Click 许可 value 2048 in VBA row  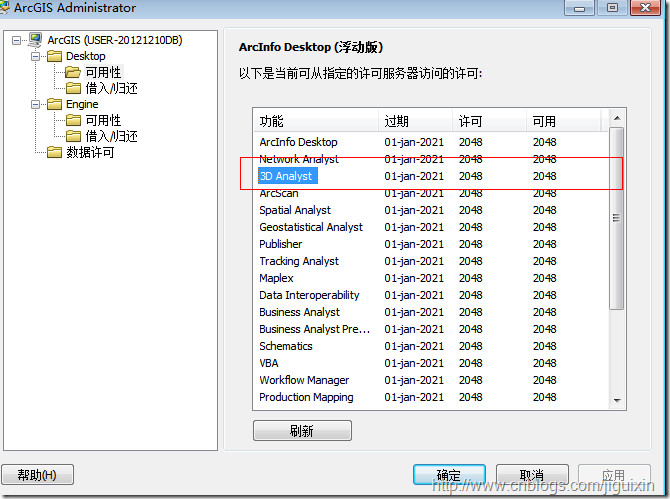click(470, 363)
